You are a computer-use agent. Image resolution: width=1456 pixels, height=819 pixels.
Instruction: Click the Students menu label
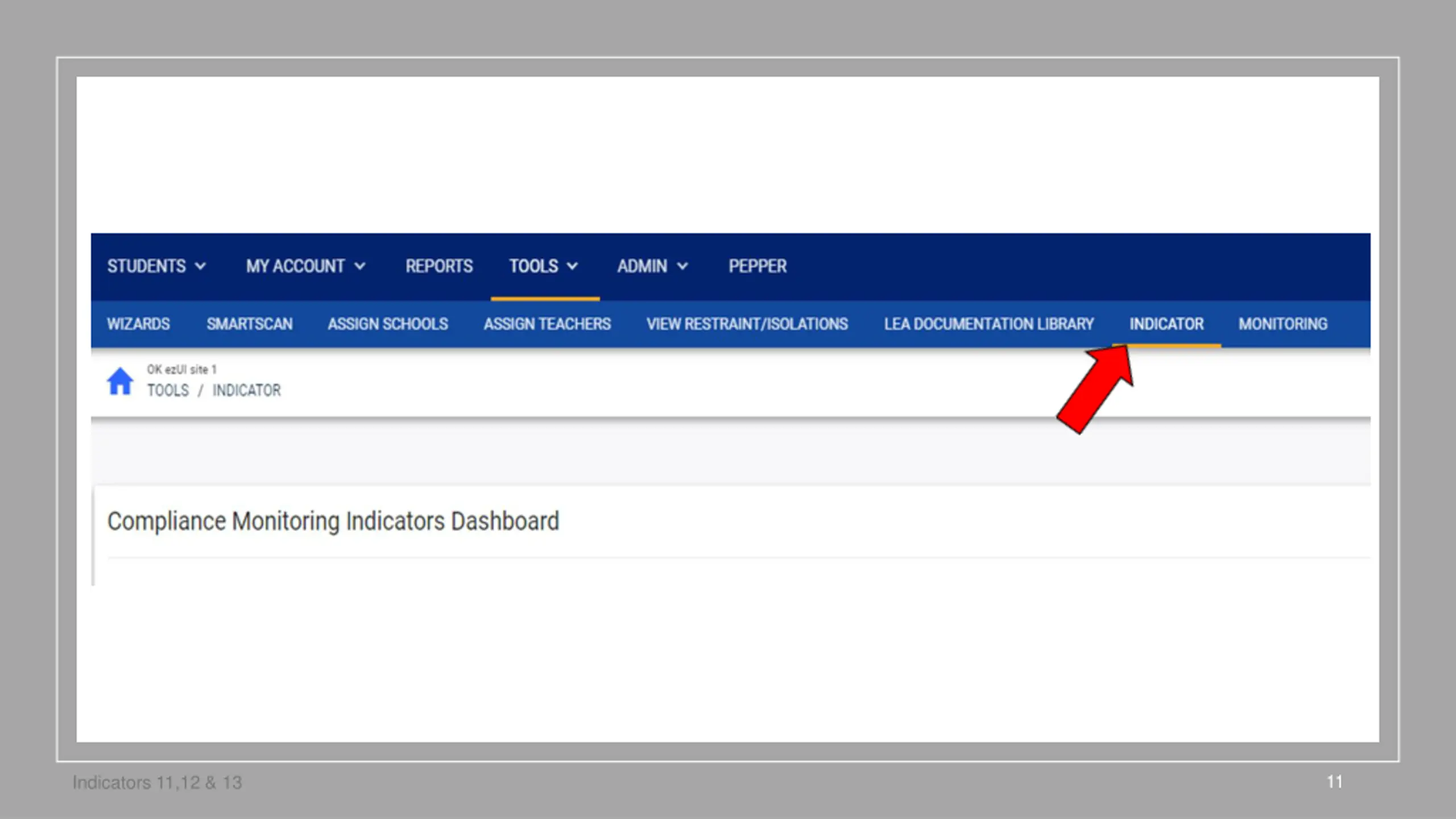pos(147,266)
